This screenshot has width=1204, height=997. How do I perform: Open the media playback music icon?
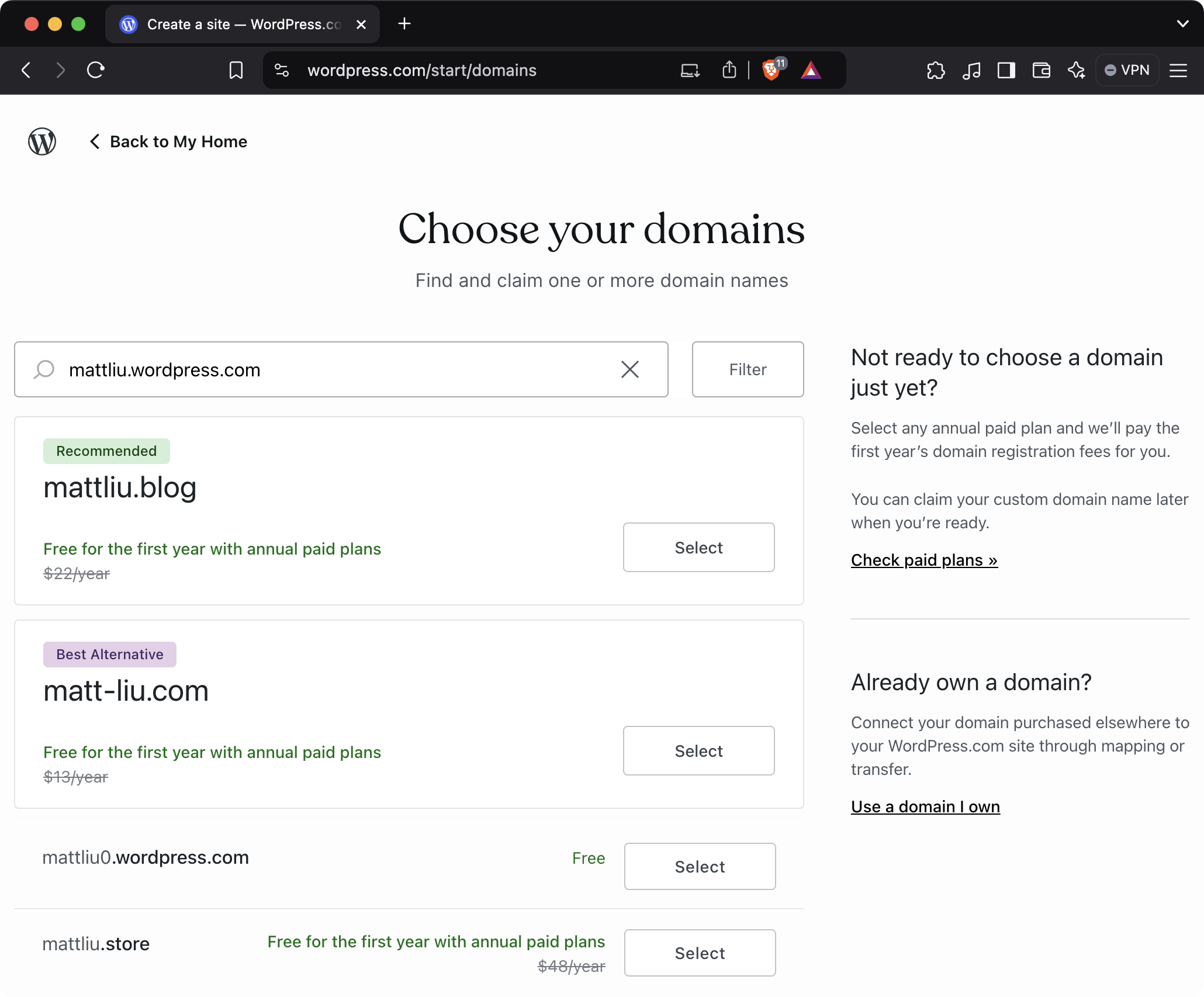pos(971,70)
